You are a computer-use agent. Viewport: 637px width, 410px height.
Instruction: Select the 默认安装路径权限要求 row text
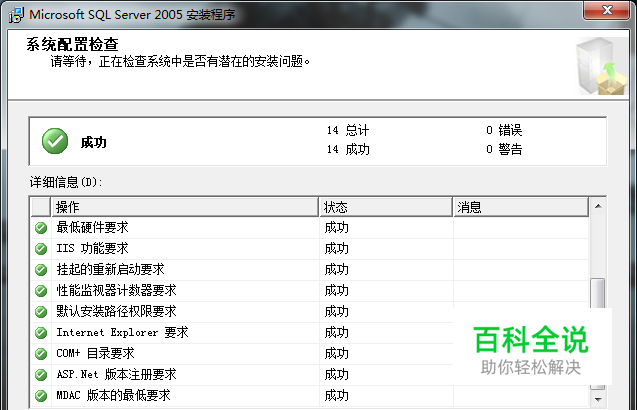click(x=117, y=312)
